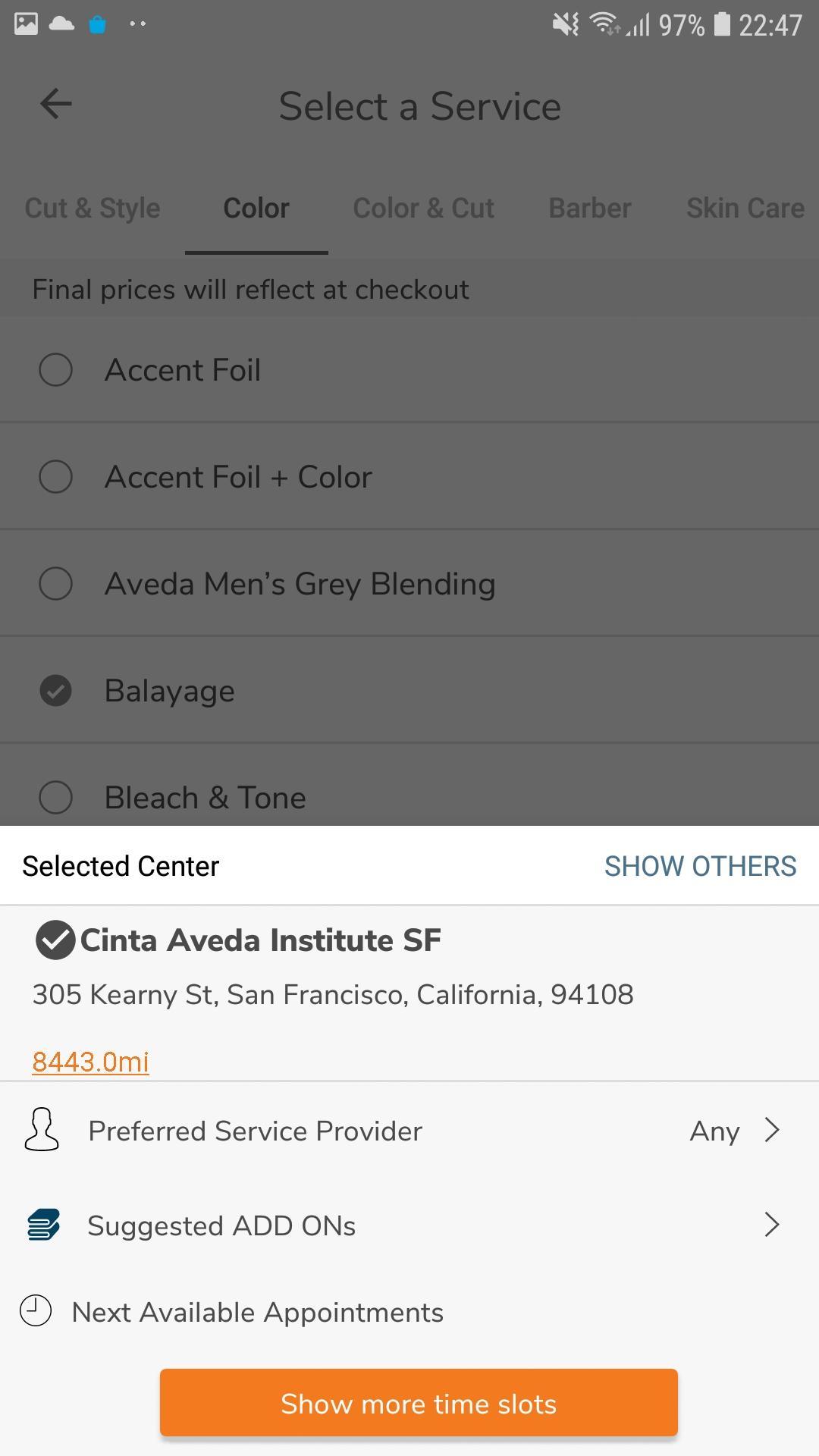Screen dimensions: 819x1456
Task: Tap the Next Available Appointments clock icon
Action: click(36, 1310)
